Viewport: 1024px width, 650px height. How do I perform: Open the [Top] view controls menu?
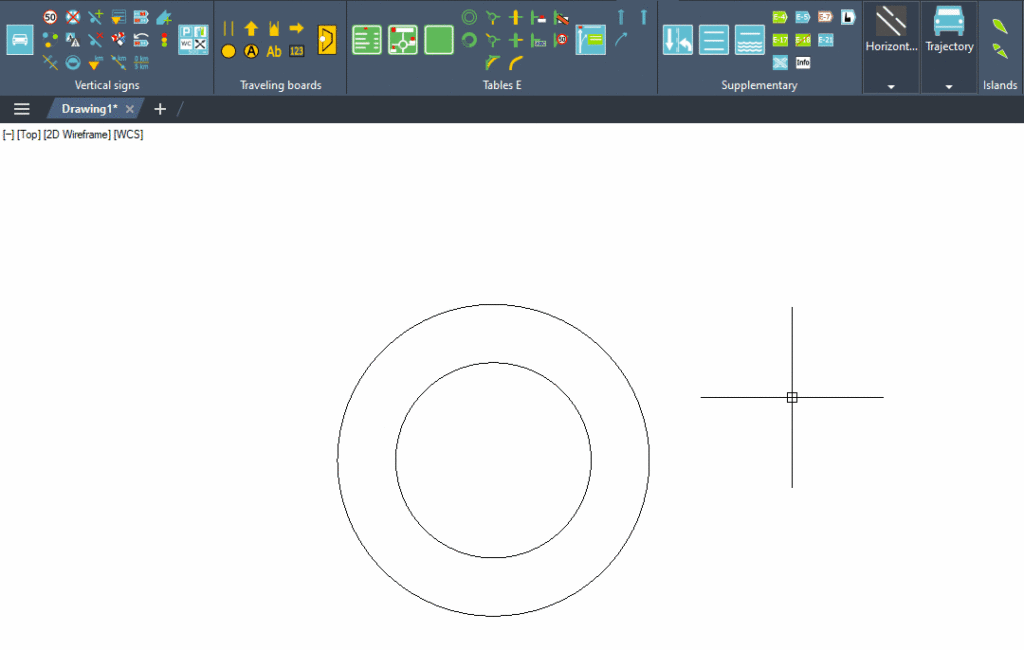(29, 135)
